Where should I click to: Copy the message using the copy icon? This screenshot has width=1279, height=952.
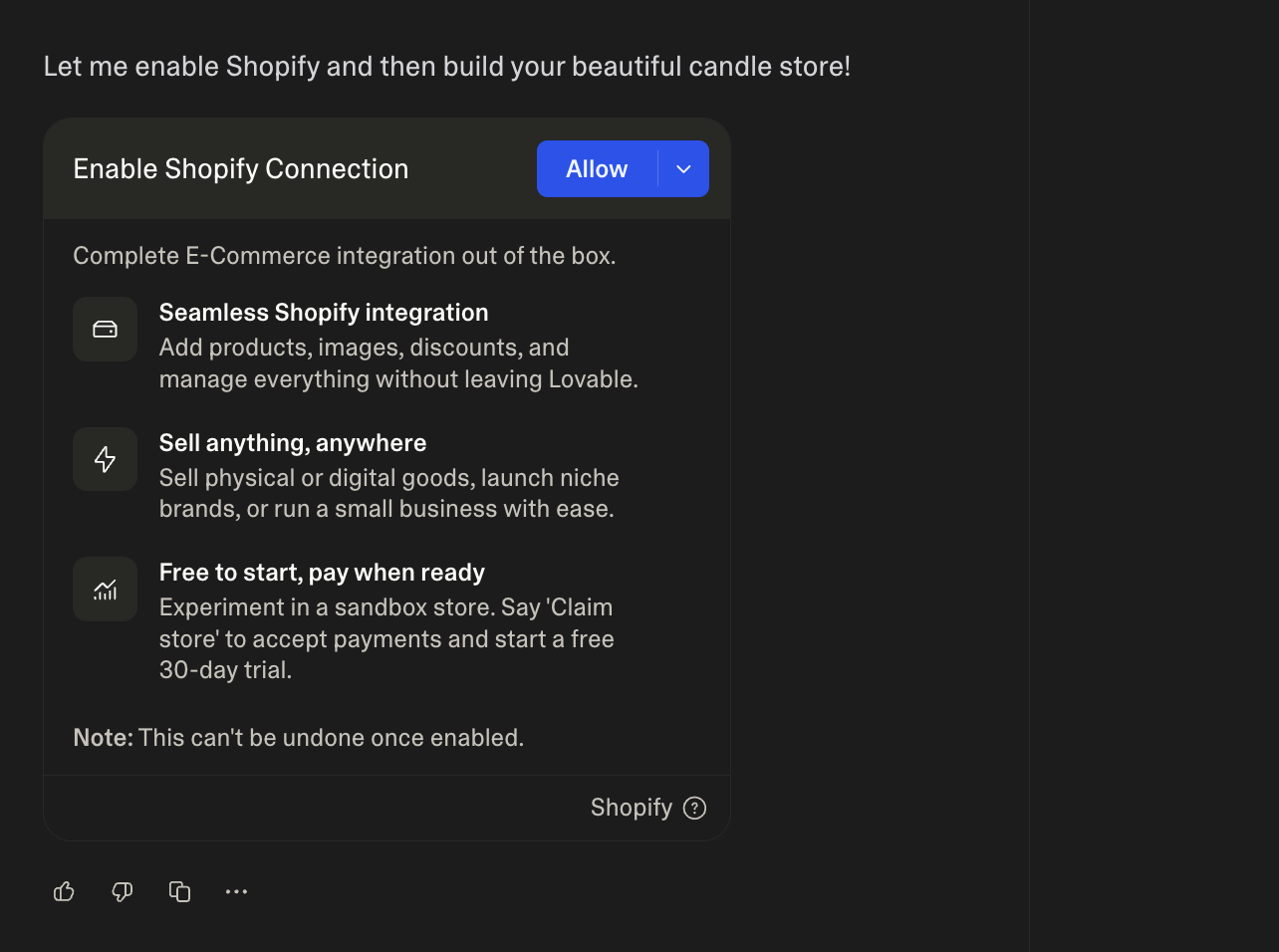(179, 891)
